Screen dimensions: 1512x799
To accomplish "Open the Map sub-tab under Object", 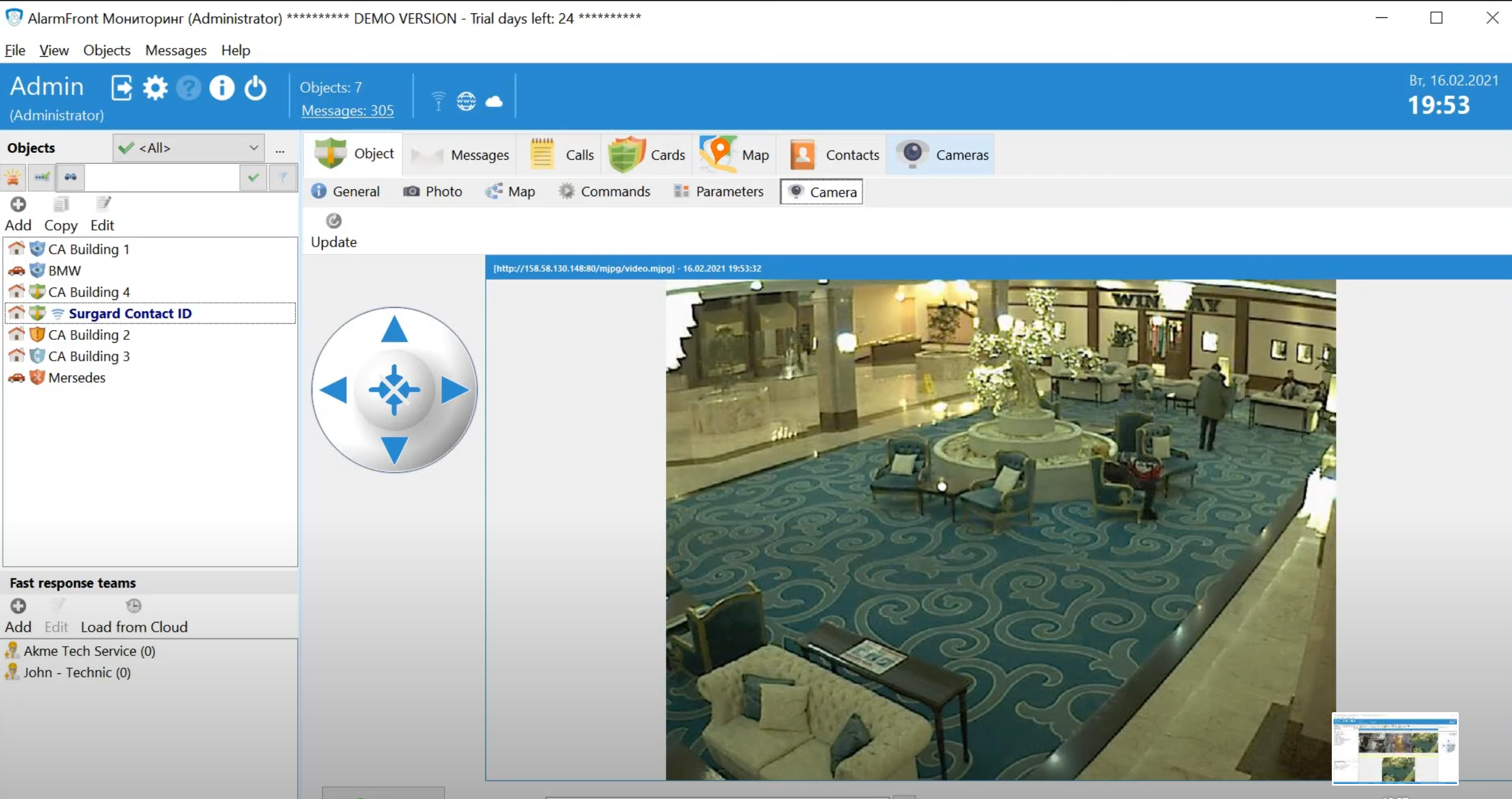I will 509,191.
